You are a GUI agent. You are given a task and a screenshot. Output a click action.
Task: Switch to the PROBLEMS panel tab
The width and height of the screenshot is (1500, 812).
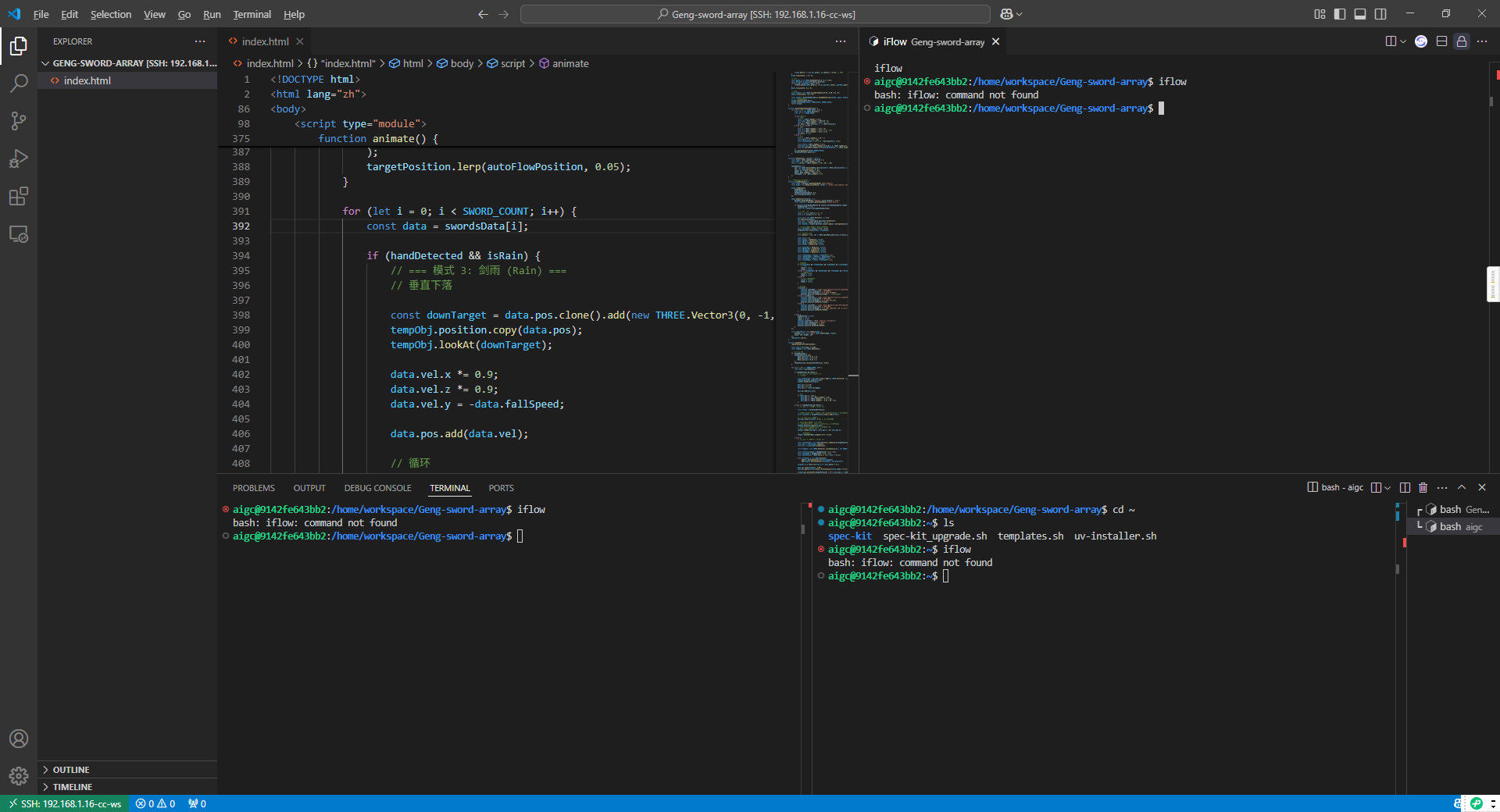point(254,488)
